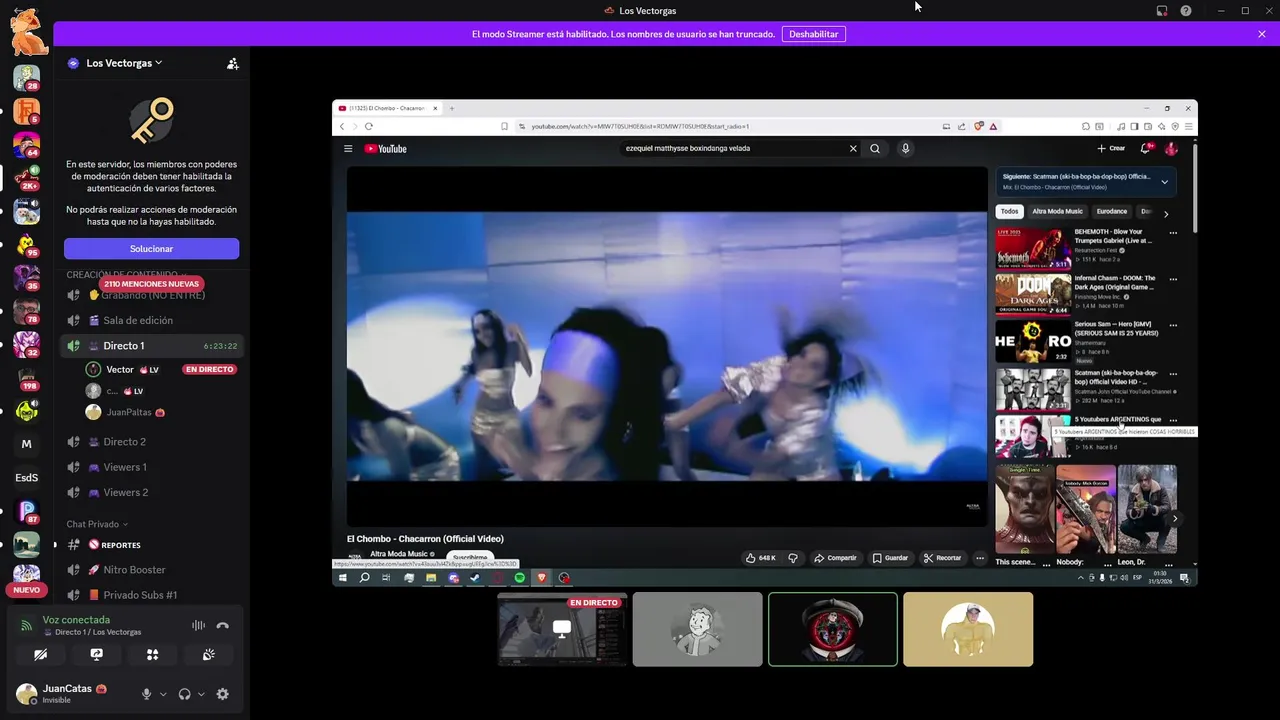1280x720 pixels.
Task: Open noise suppression waveform options
Action: point(198,626)
